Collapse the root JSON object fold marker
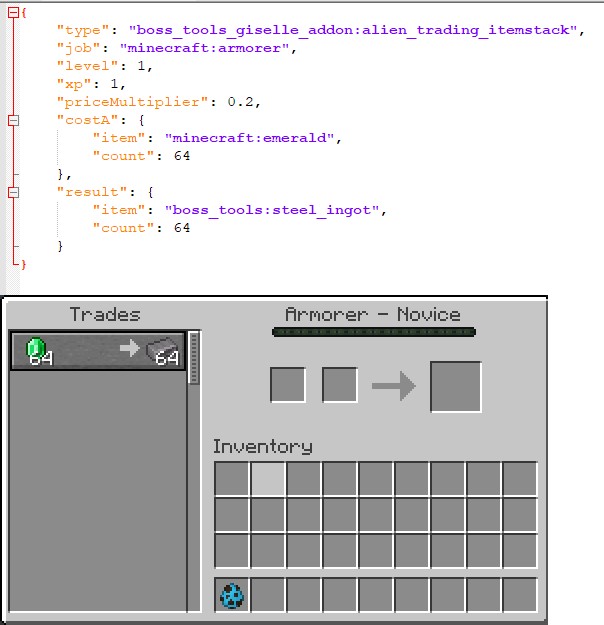 point(12,12)
